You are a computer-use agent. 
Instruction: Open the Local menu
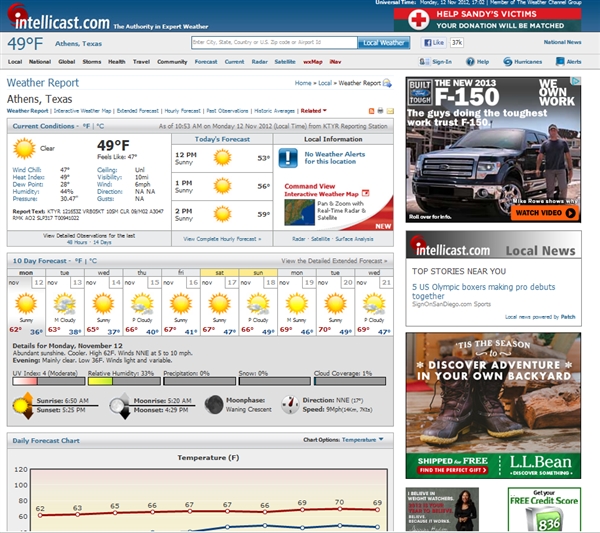click(x=15, y=62)
